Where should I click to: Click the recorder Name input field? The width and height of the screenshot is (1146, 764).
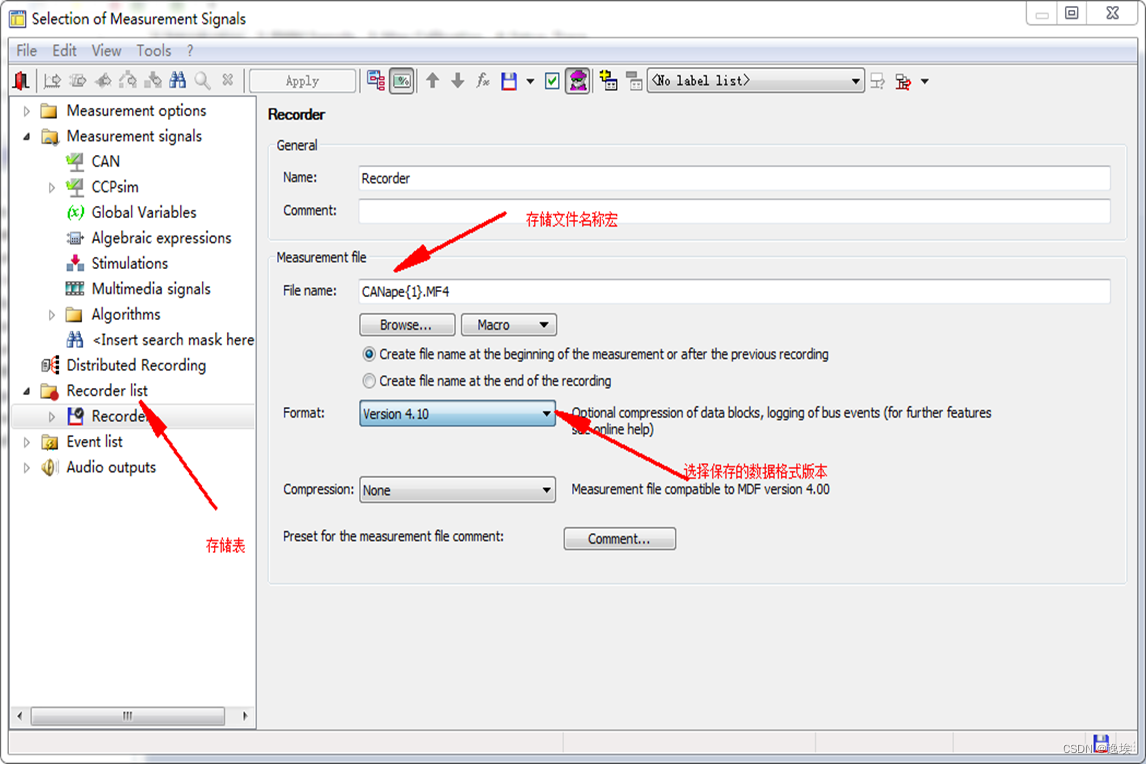coord(734,178)
